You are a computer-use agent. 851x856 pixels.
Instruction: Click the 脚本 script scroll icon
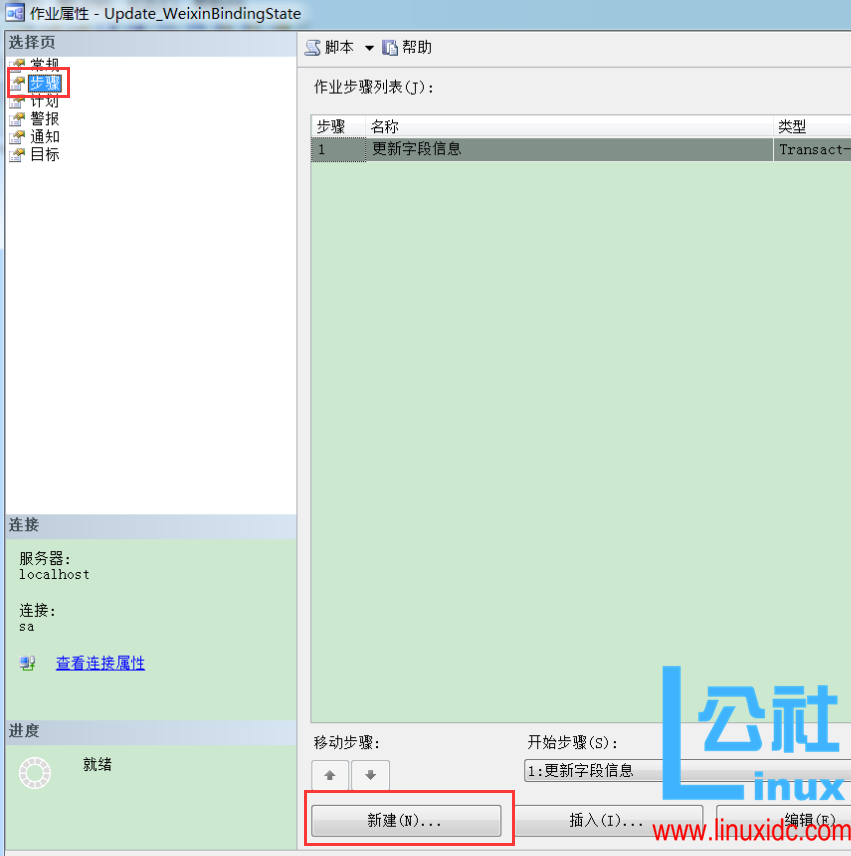tap(313, 47)
